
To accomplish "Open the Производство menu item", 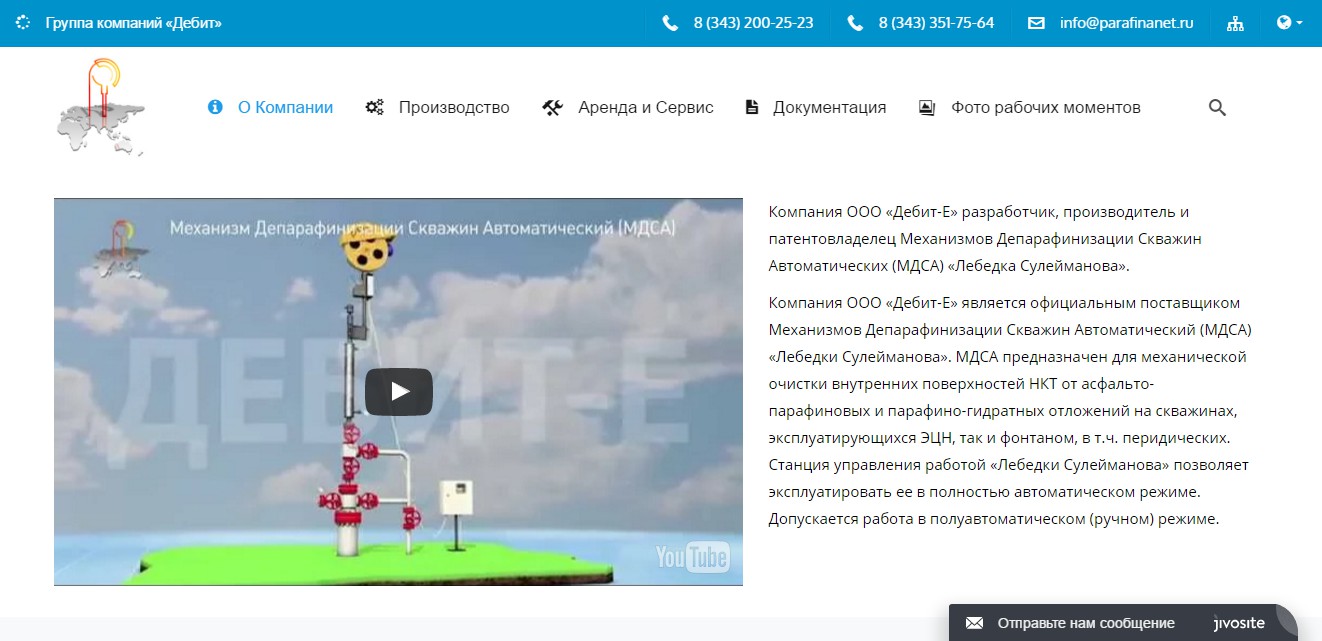I will click(x=454, y=107).
